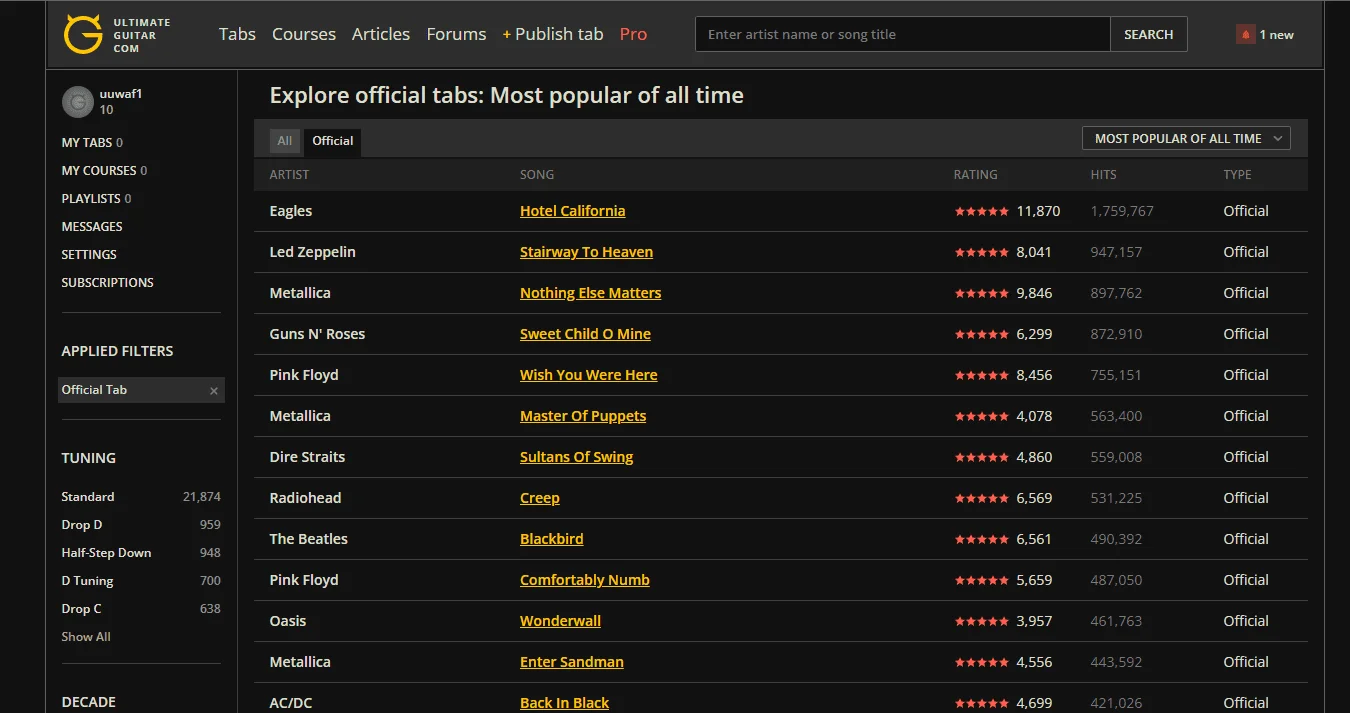This screenshot has height=713, width=1350.
Task: Open the Courses menu item
Action: (304, 34)
